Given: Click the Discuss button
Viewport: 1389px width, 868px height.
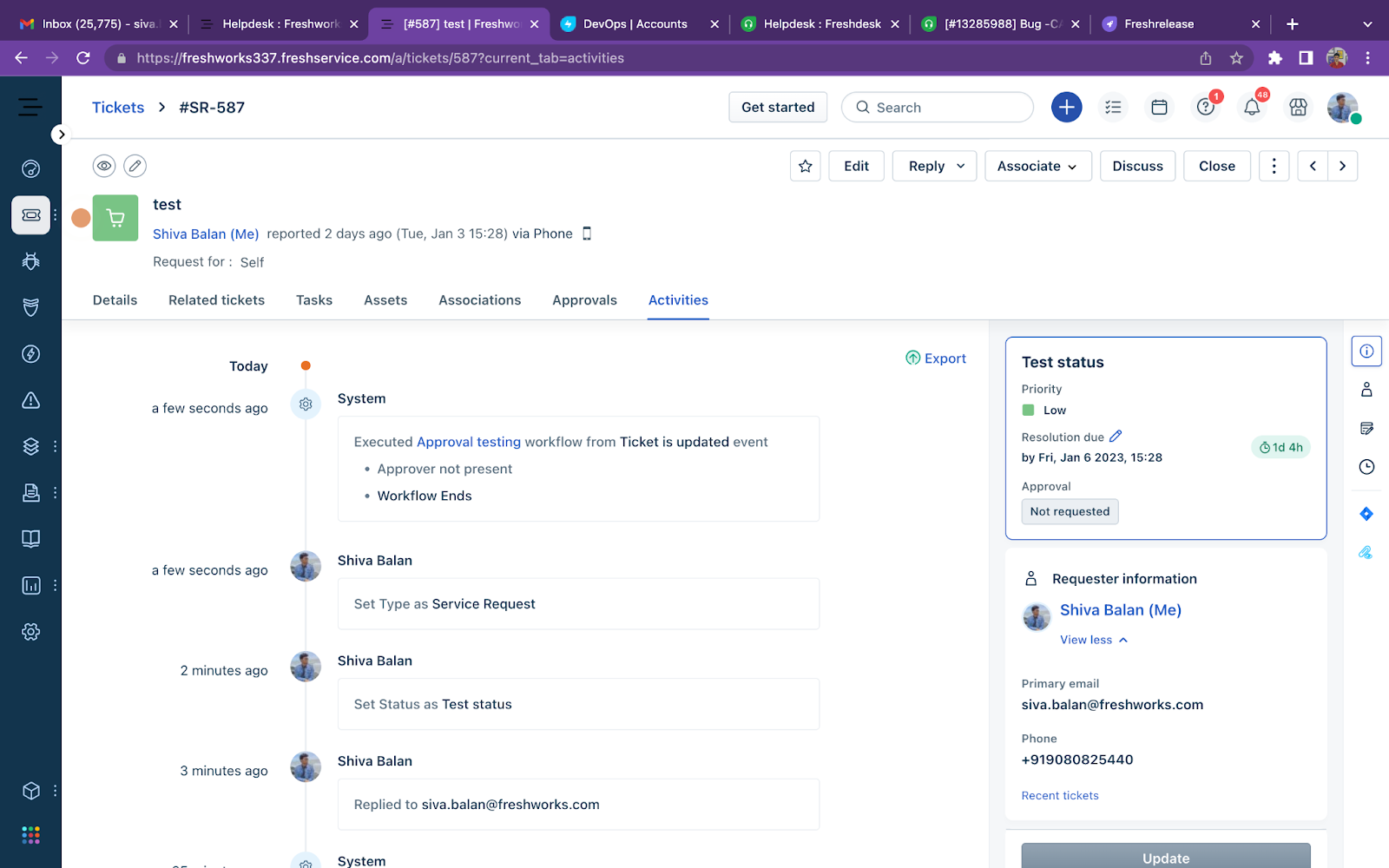Looking at the screenshot, I should 1137,166.
